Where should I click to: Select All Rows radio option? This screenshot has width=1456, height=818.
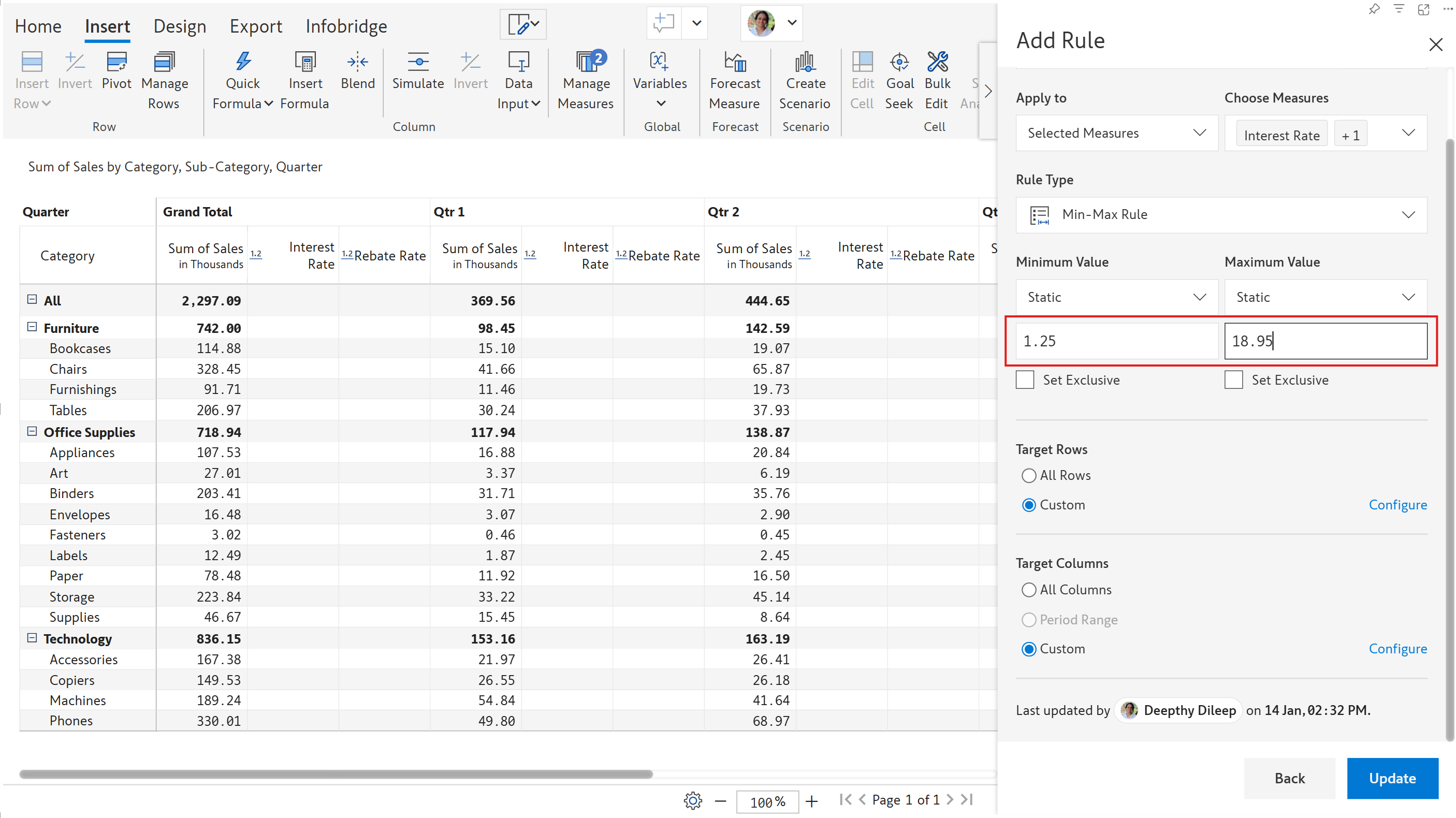[x=1029, y=475]
